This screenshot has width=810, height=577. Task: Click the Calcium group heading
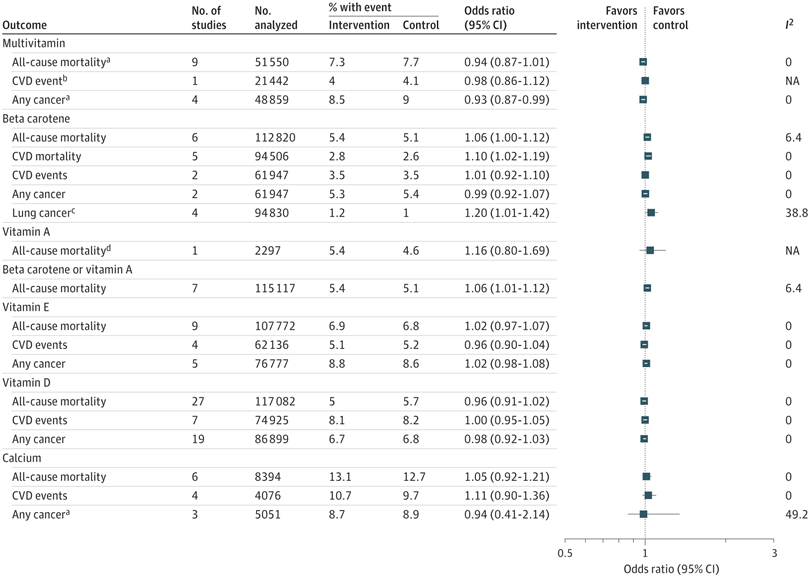(22, 458)
